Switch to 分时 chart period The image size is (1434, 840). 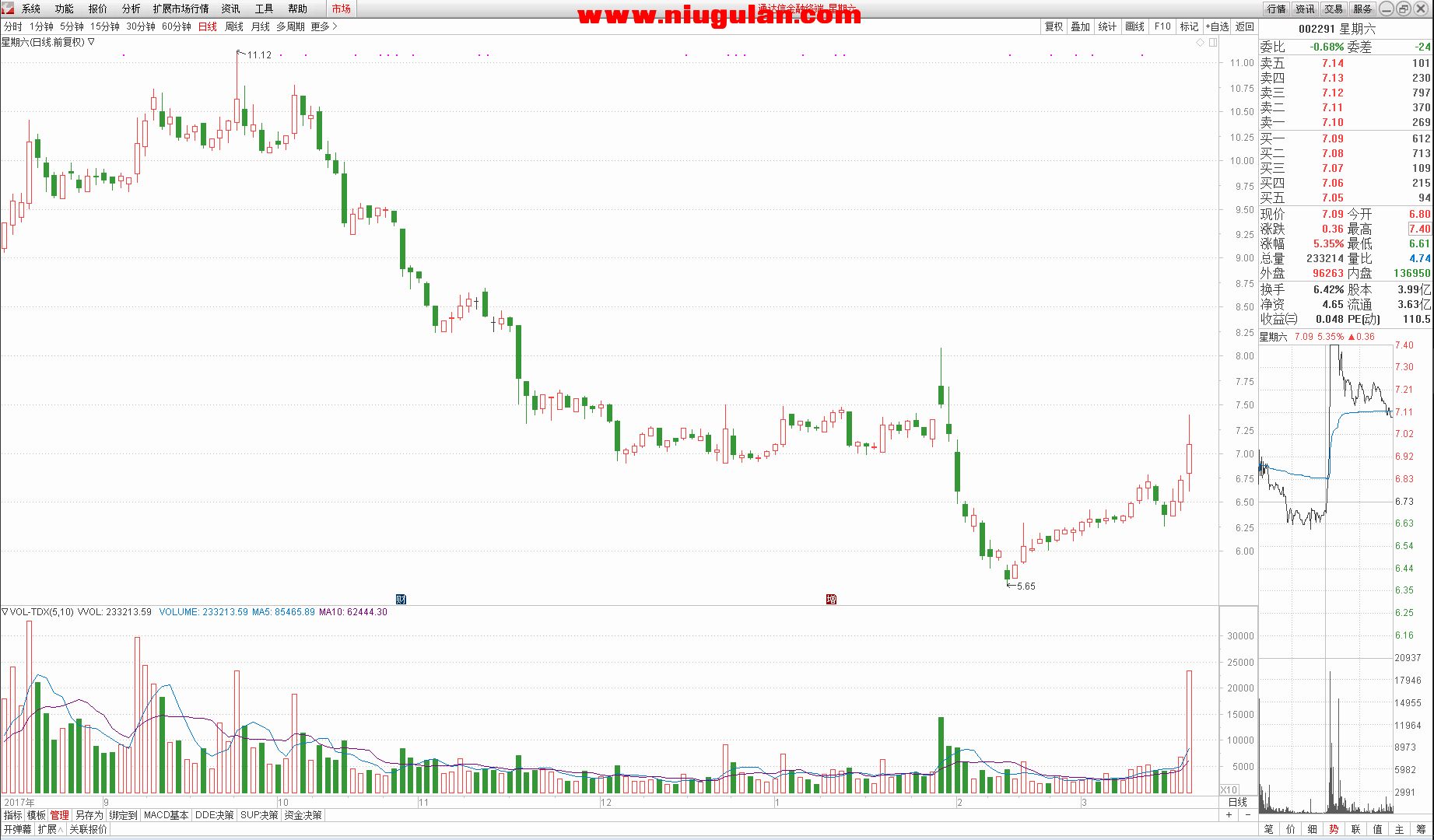click(x=13, y=26)
